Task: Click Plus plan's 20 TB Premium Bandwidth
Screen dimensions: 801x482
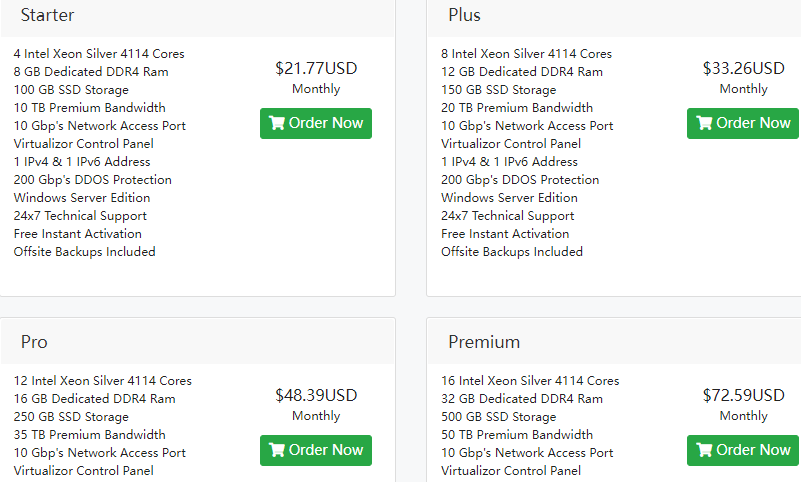Action: point(517,108)
